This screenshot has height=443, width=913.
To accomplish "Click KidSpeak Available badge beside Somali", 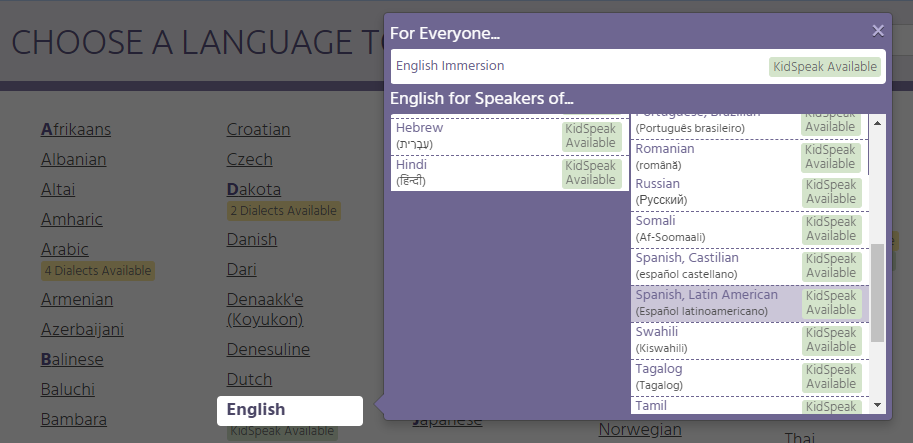I will pos(830,229).
